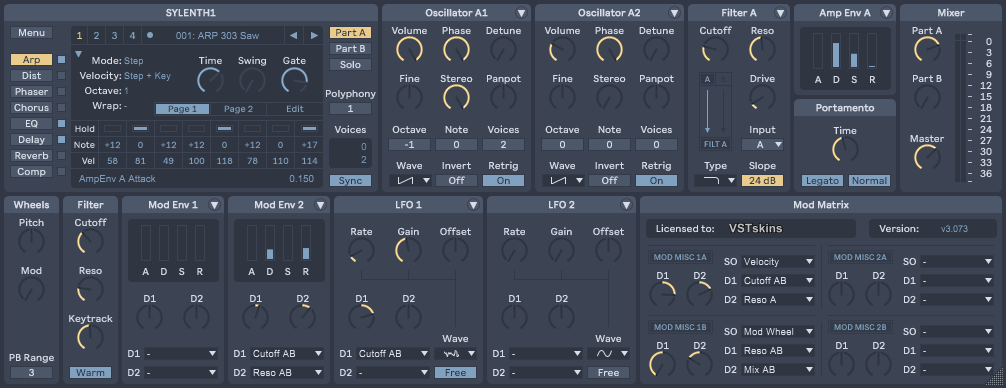This screenshot has height=388, width=1006.
Task: Open Oscillator A2 wave shape selector
Action: 563,181
